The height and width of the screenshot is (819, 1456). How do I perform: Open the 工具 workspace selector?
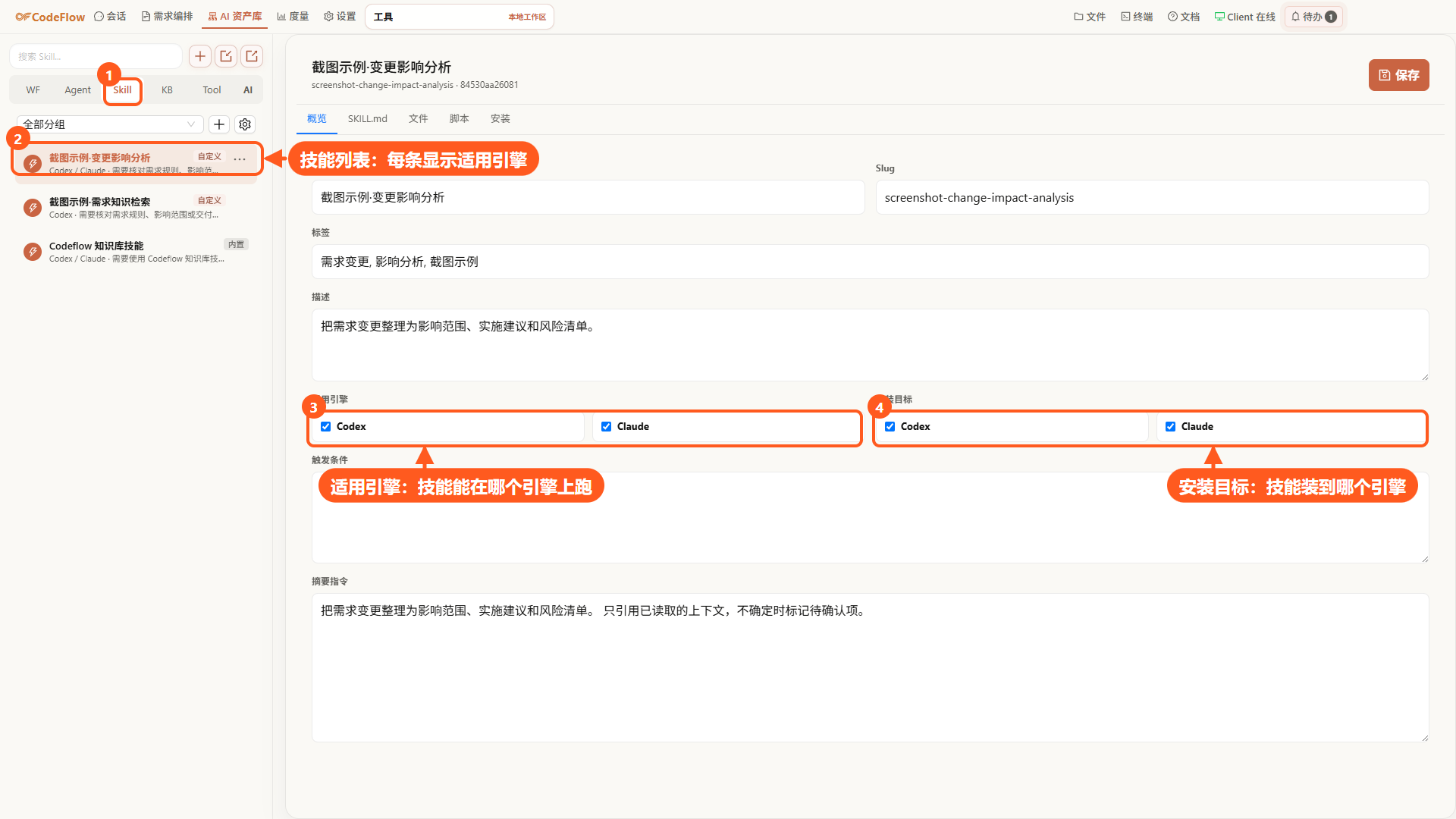pyautogui.click(x=460, y=17)
